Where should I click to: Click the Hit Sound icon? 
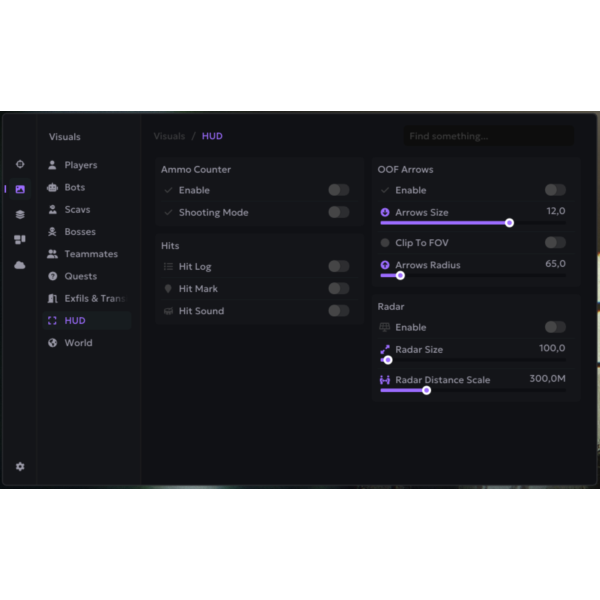(x=168, y=311)
